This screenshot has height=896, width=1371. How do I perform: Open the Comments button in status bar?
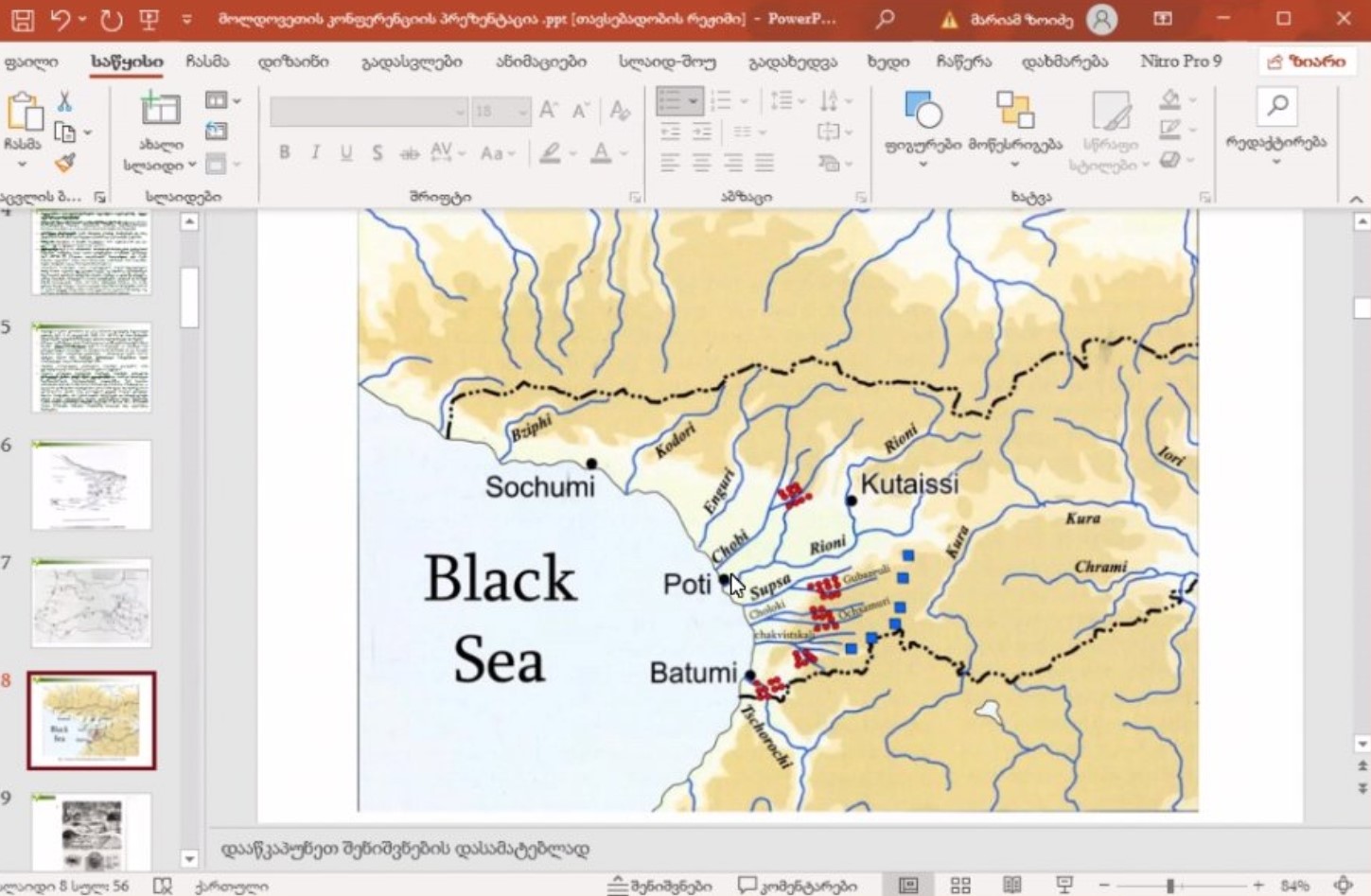[797, 886]
